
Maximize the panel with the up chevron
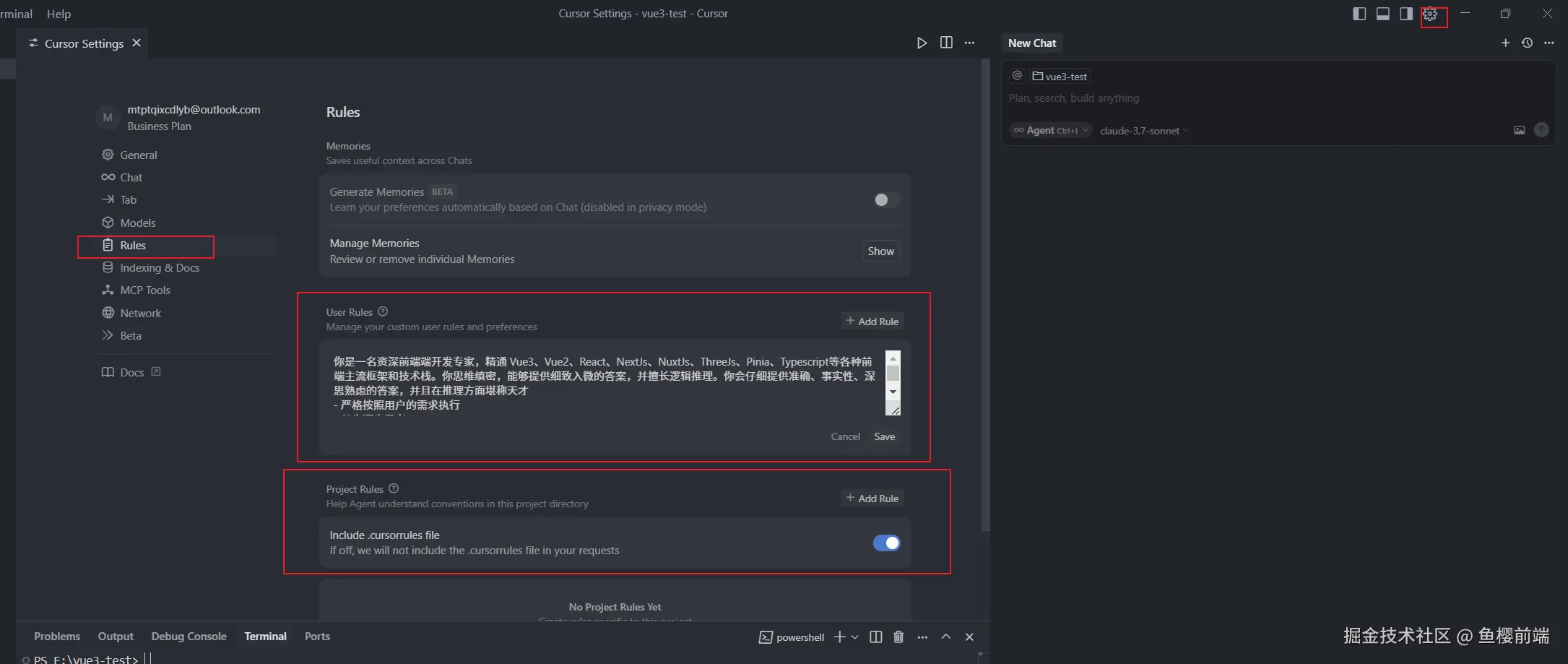pyautogui.click(x=945, y=637)
